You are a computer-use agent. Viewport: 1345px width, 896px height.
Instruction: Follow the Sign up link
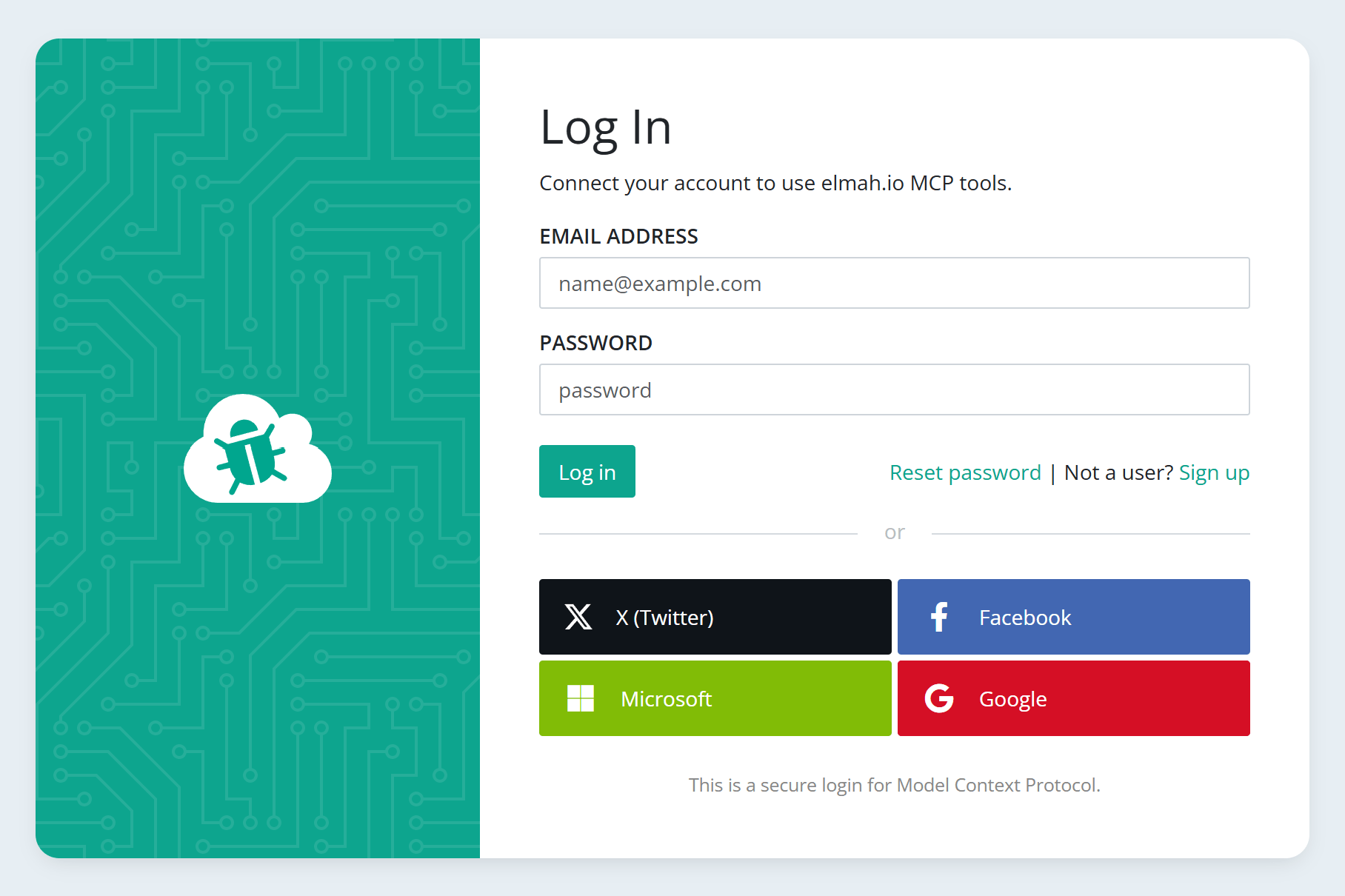point(1214,472)
